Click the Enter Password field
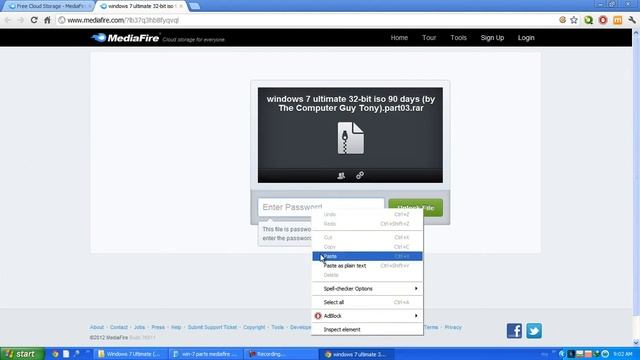The width and height of the screenshot is (640, 360). (x=321, y=207)
